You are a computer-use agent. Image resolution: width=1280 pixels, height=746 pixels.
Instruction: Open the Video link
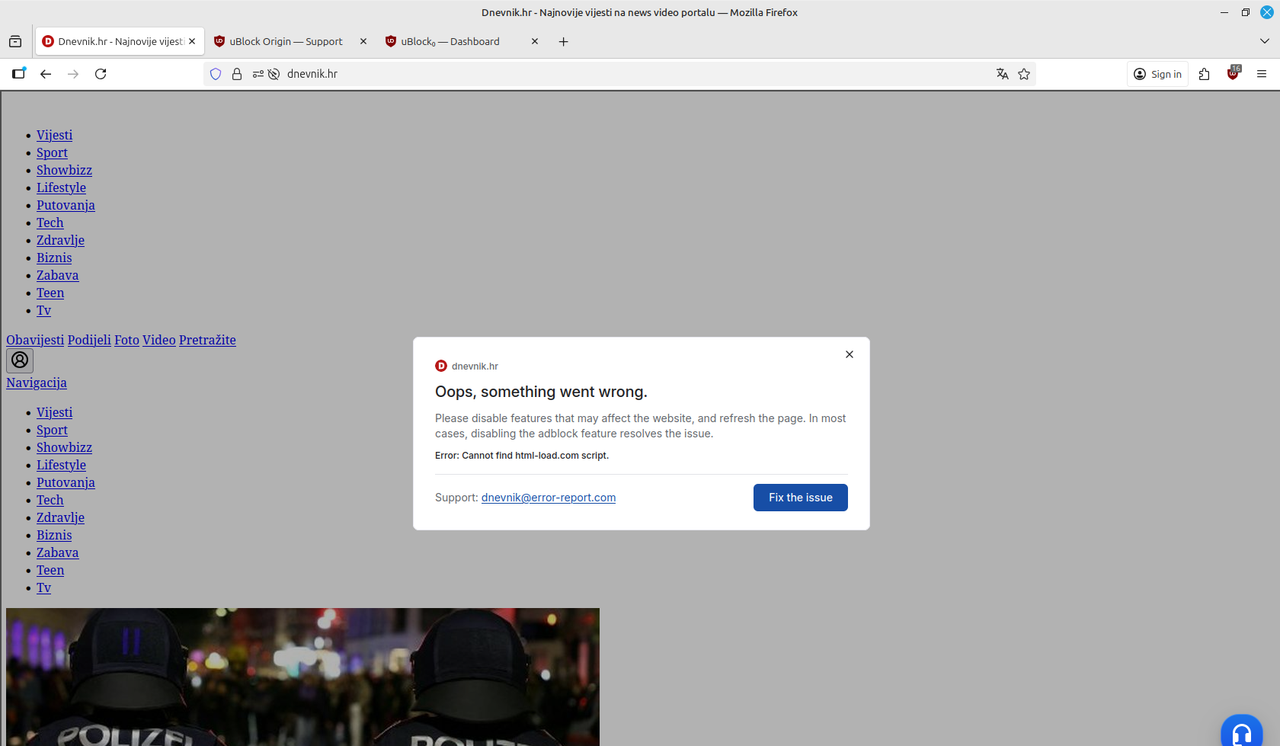click(x=159, y=340)
